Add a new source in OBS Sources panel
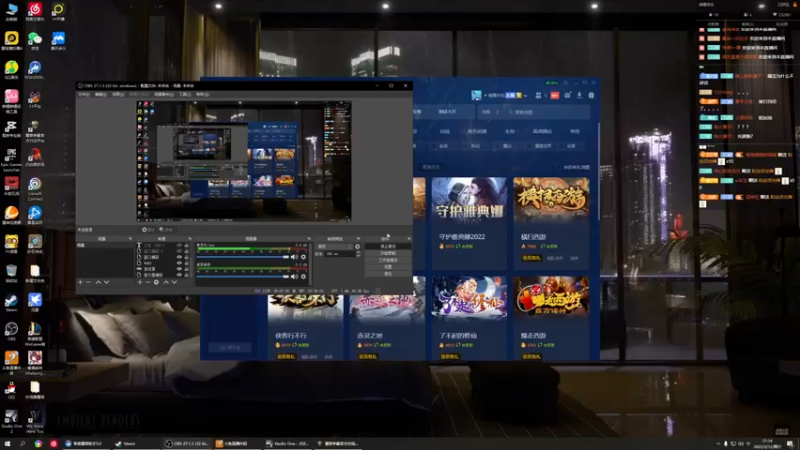This screenshot has width=800, height=450. pyautogui.click(x=140, y=282)
